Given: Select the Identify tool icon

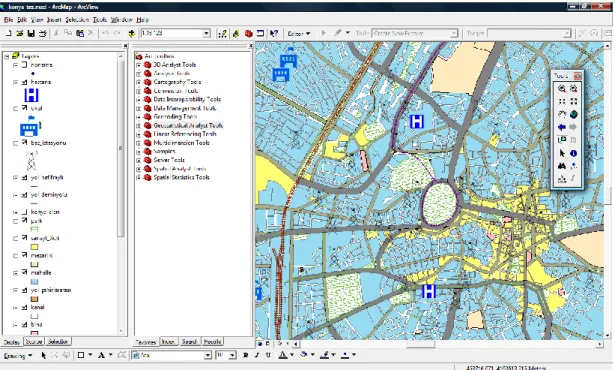Looking at the screenshot, I should (x=574, y=153).
